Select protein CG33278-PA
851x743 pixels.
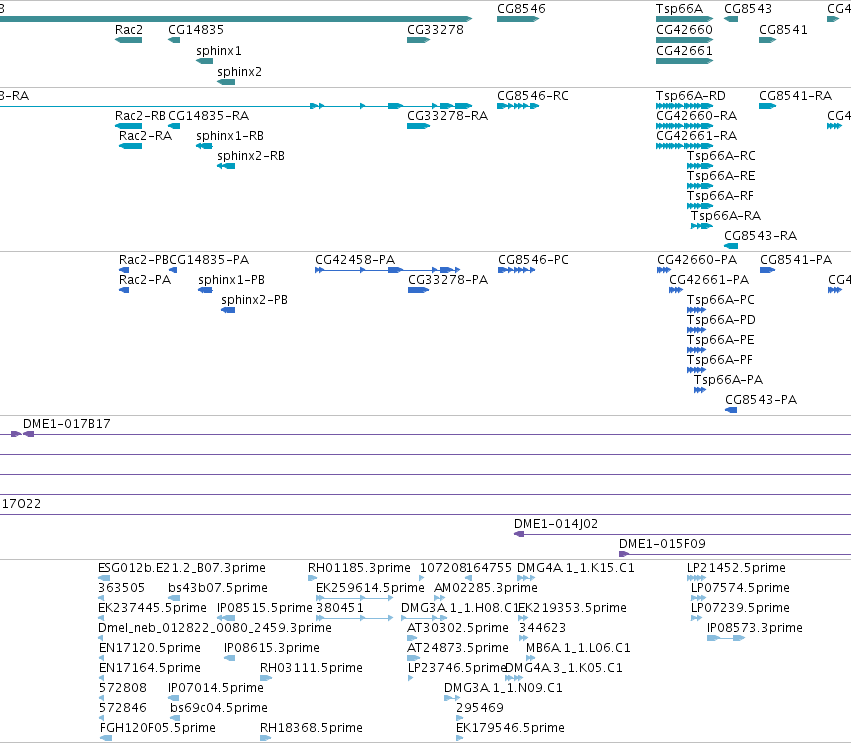pyautogui.click(x=418, y=290)
